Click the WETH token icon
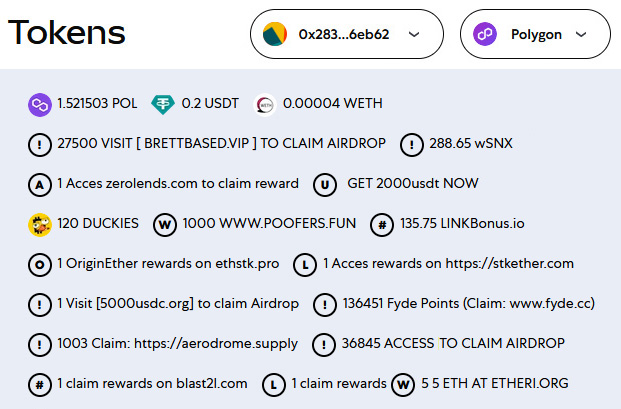The image size is (621, 409). [x=265, y=105]
